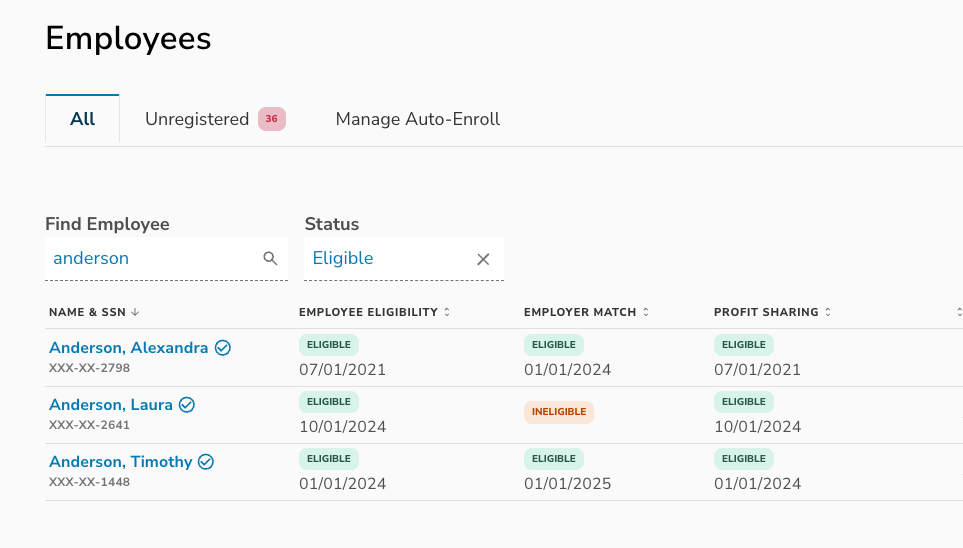Sort by Profit Sharing column
The height and width of the screenshot is (548, 963).
click(x=828, y=312)
